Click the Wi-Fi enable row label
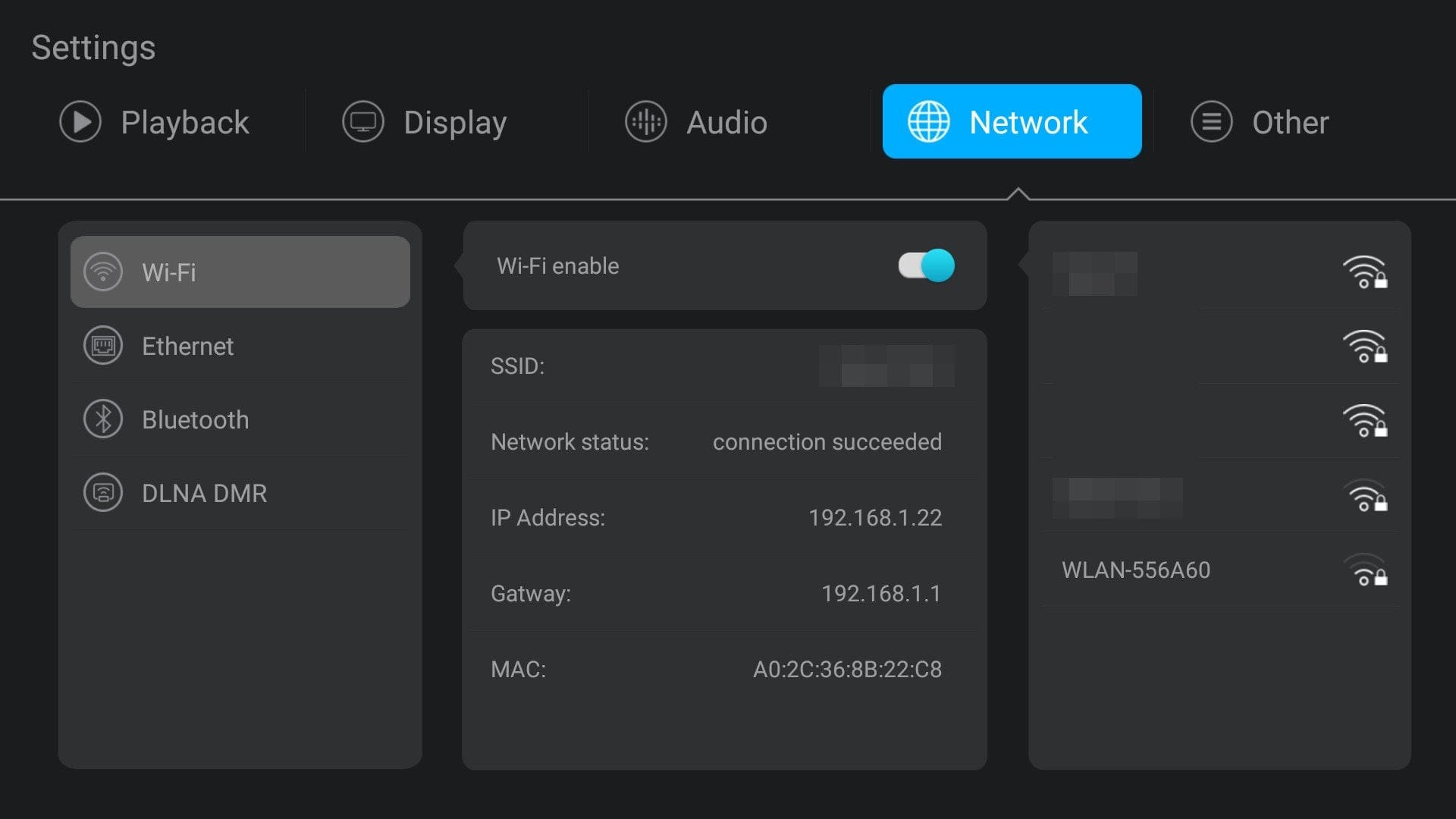The image size is (1456, 819). [557, 265]
